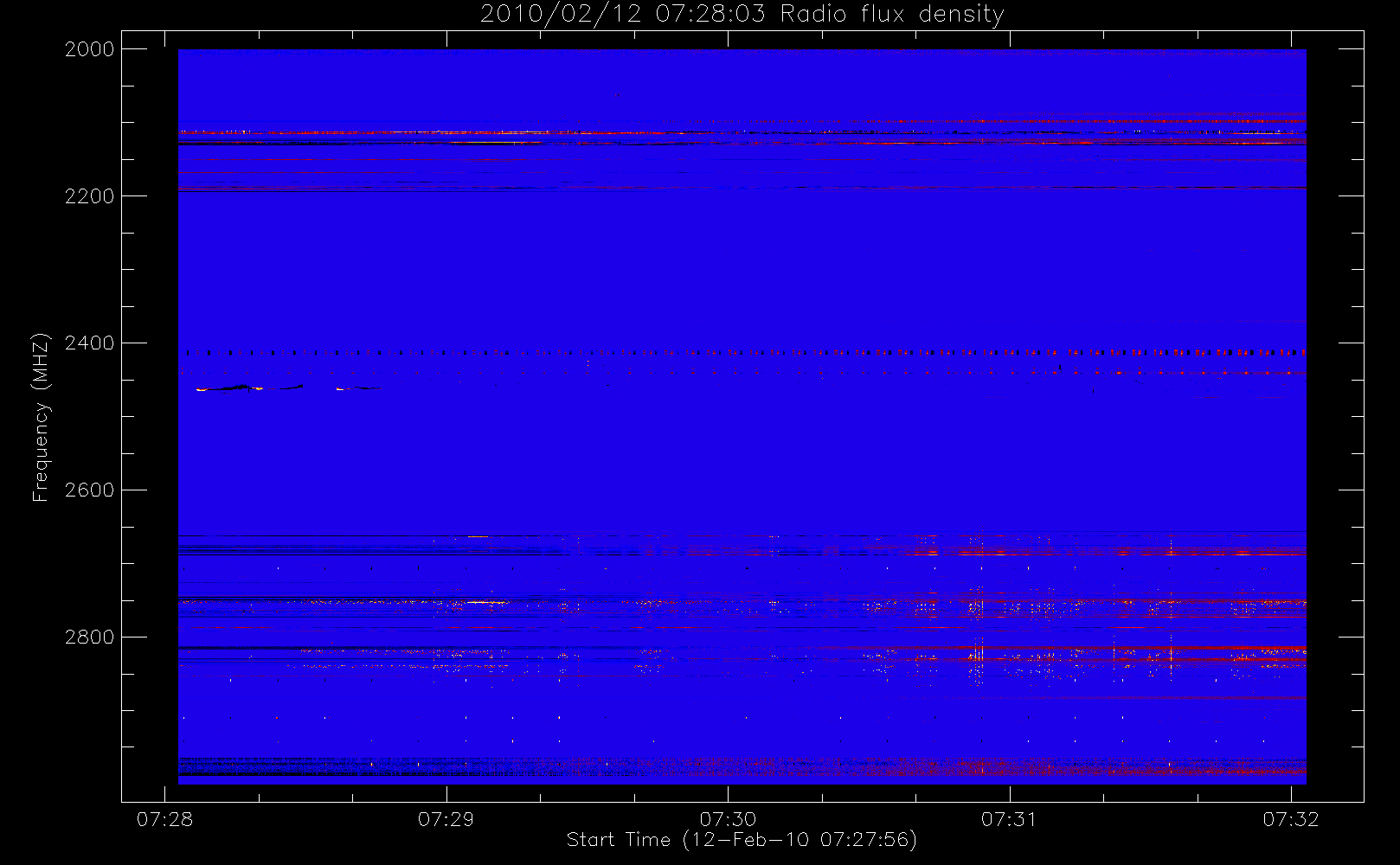Click the red emission band near 2115 MHz
The image size is (1400, 865).
click(742, 132)
